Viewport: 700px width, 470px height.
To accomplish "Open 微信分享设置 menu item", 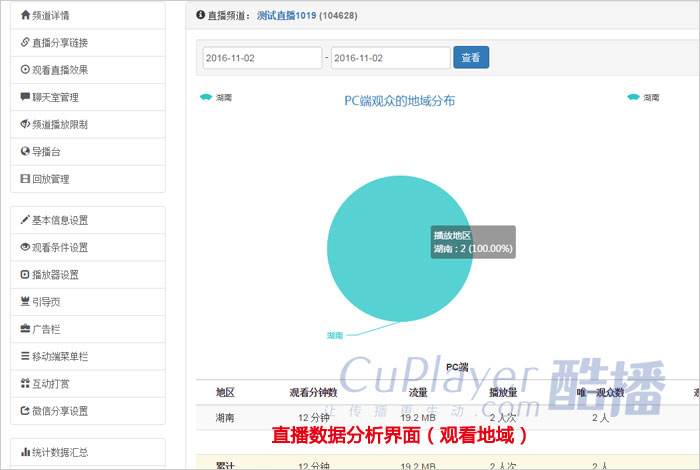I will point(88,411).
